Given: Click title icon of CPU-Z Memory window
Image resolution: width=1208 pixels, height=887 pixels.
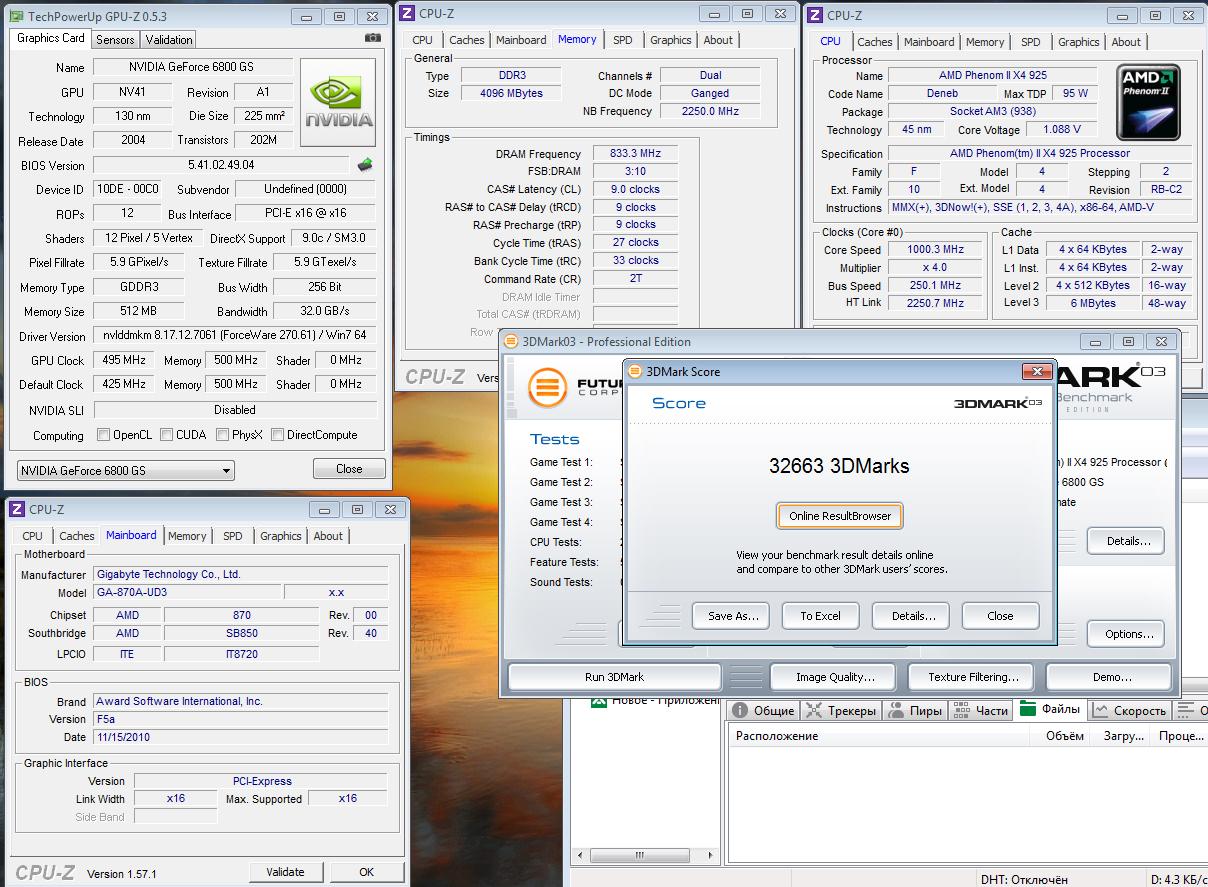Looking at the screenshot, I should (x=405, y=13).
